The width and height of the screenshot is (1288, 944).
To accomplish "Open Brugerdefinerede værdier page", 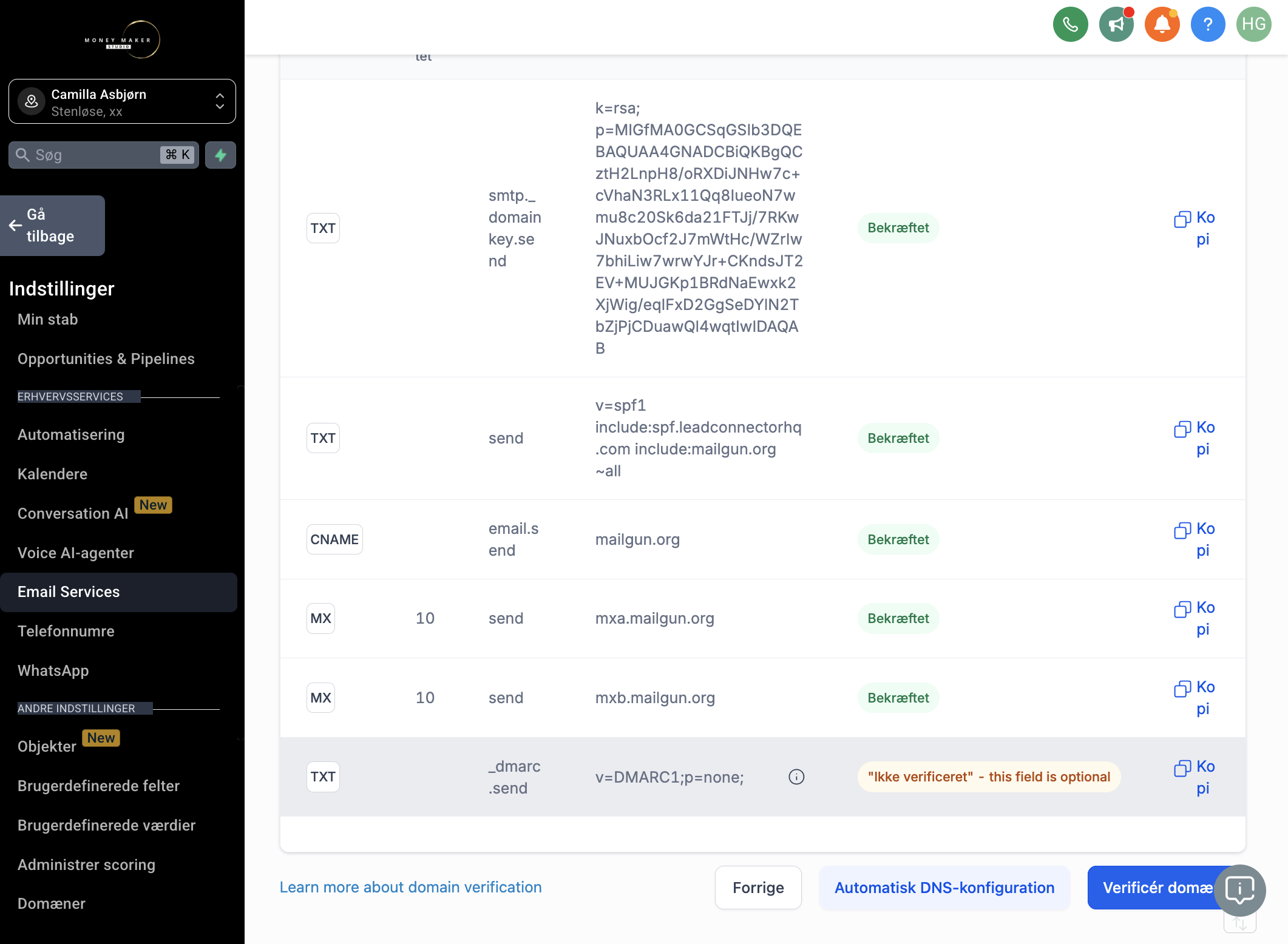I will (x=107, y=825).
